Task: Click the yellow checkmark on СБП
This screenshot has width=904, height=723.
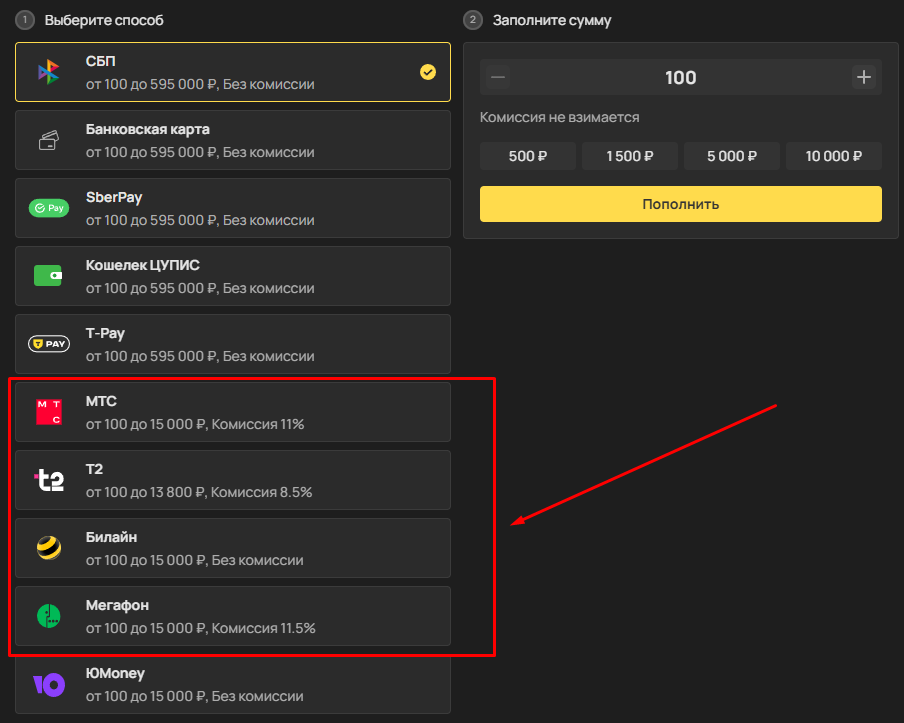Action: click(428, 72)
